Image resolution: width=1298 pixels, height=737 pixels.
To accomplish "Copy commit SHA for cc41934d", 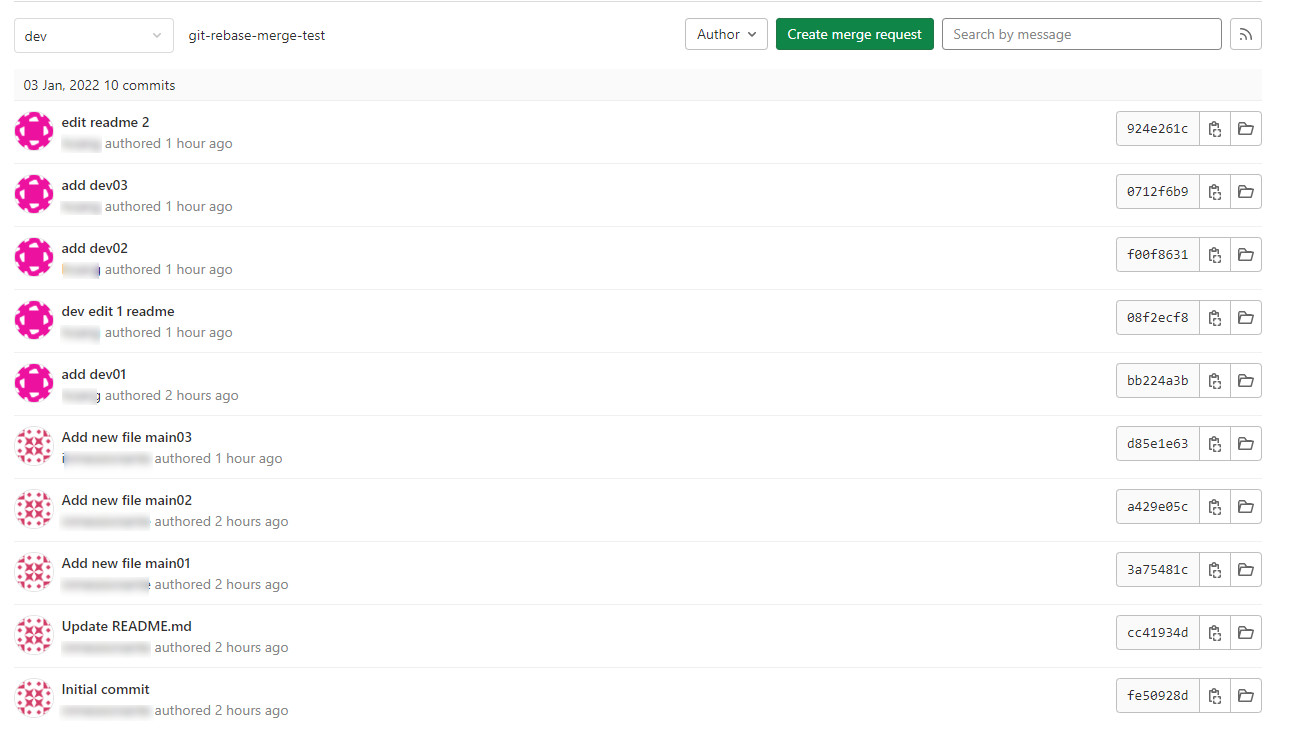I will pos(1215,633).
